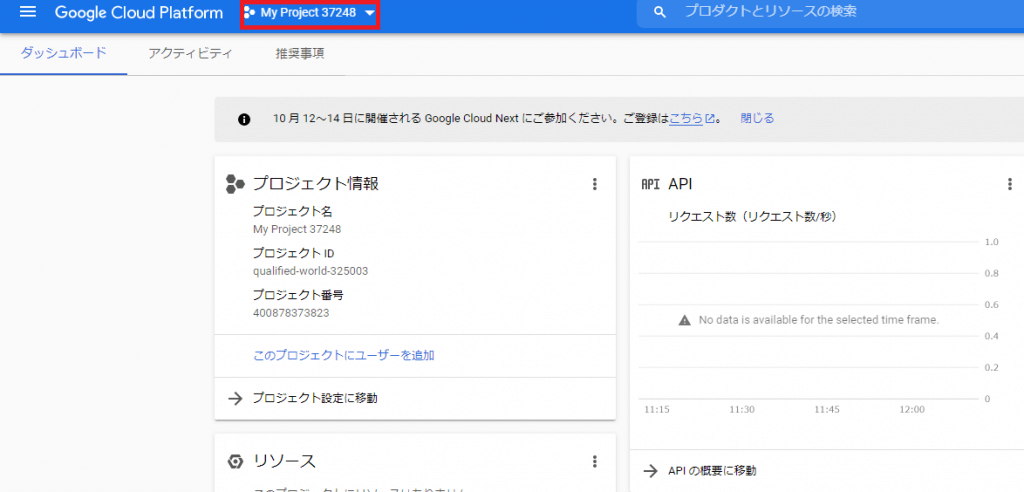Click the 11:15 time axis label

[x=656, y=410]
